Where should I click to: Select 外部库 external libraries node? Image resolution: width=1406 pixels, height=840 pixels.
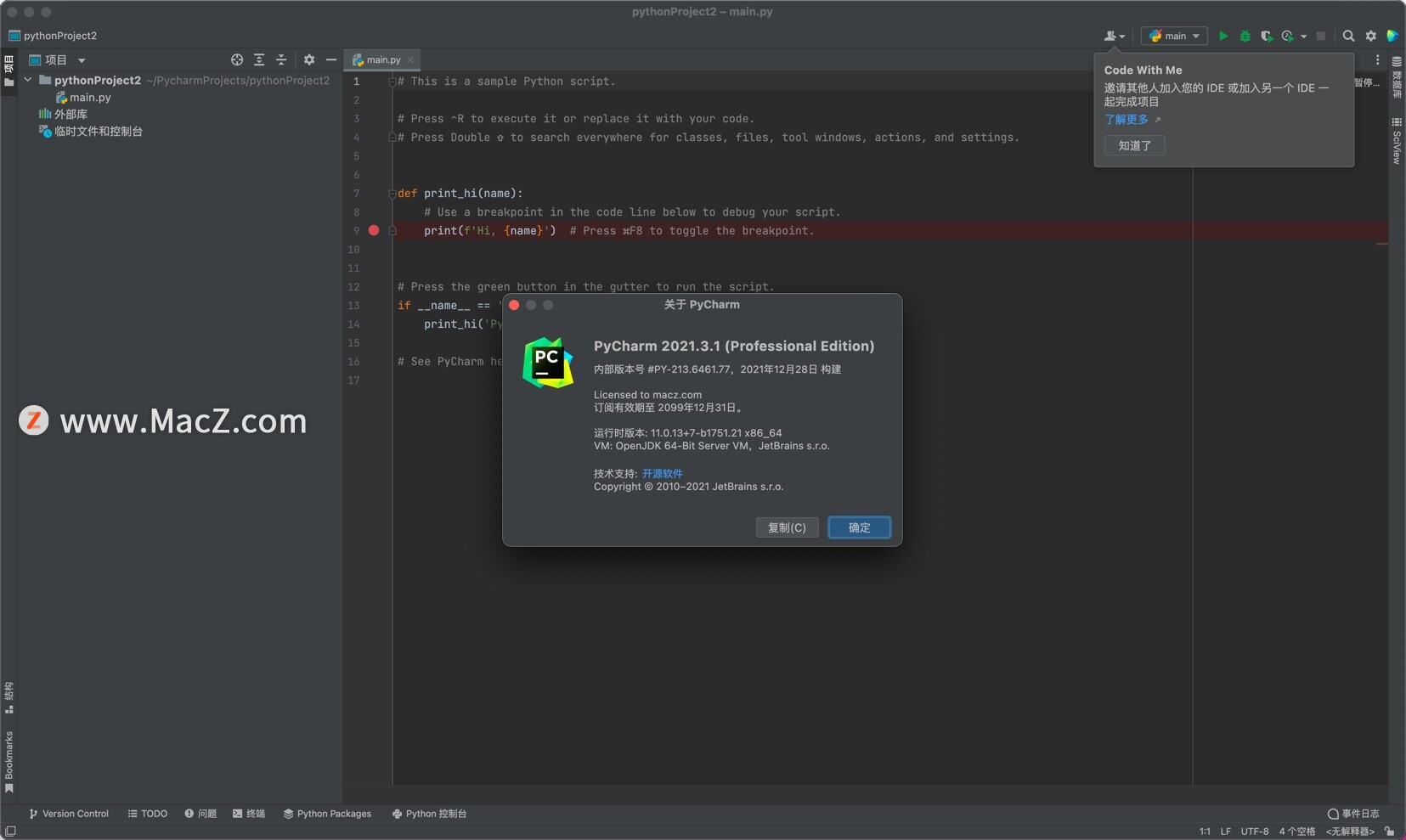coord(63,114)
